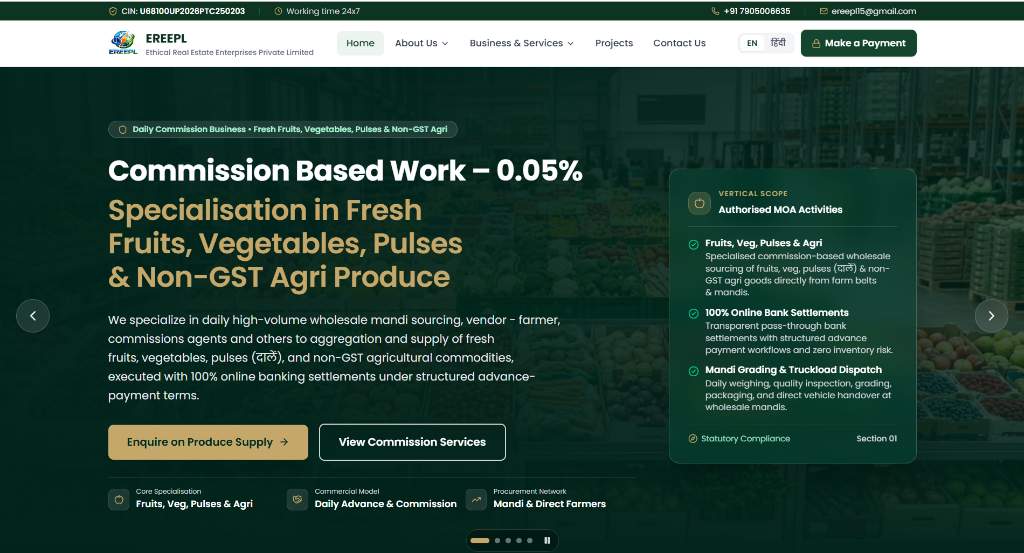Click Ethical Real Estate Enterprises Private Limited tagline
The image size is (1024, 553).
pos(229,52)
